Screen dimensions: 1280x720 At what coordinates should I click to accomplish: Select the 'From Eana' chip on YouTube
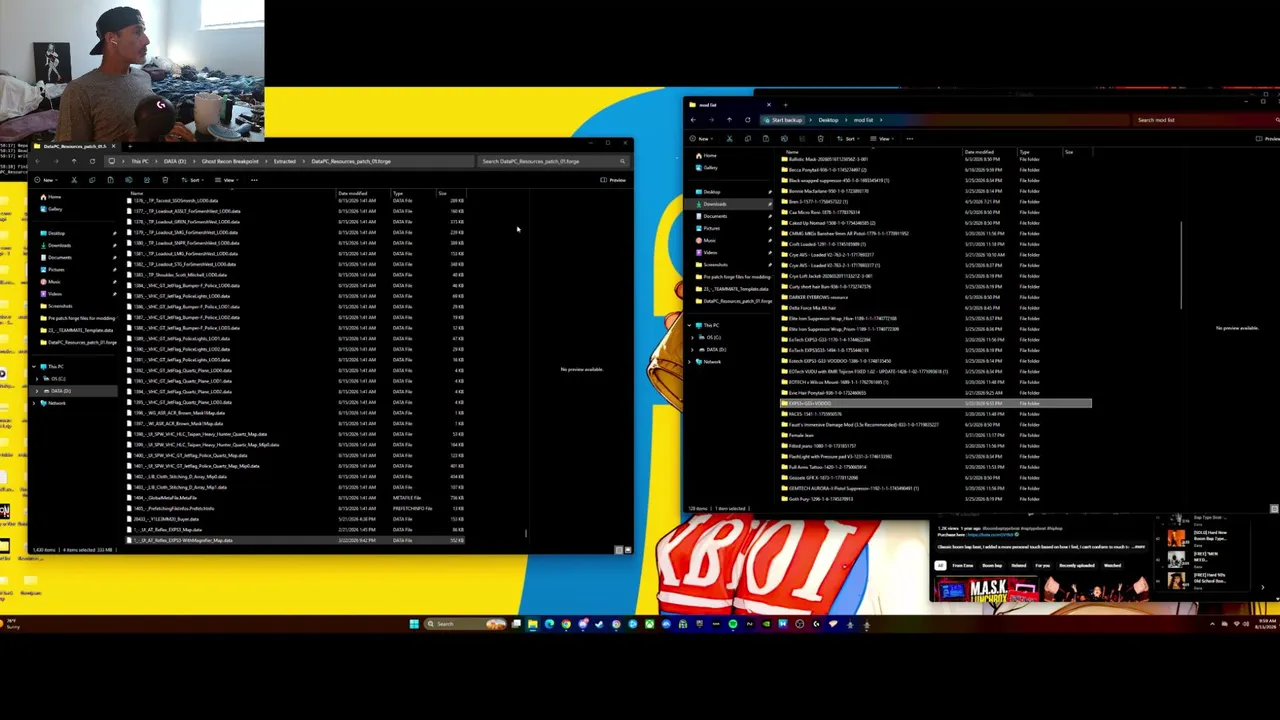(962, 566)
